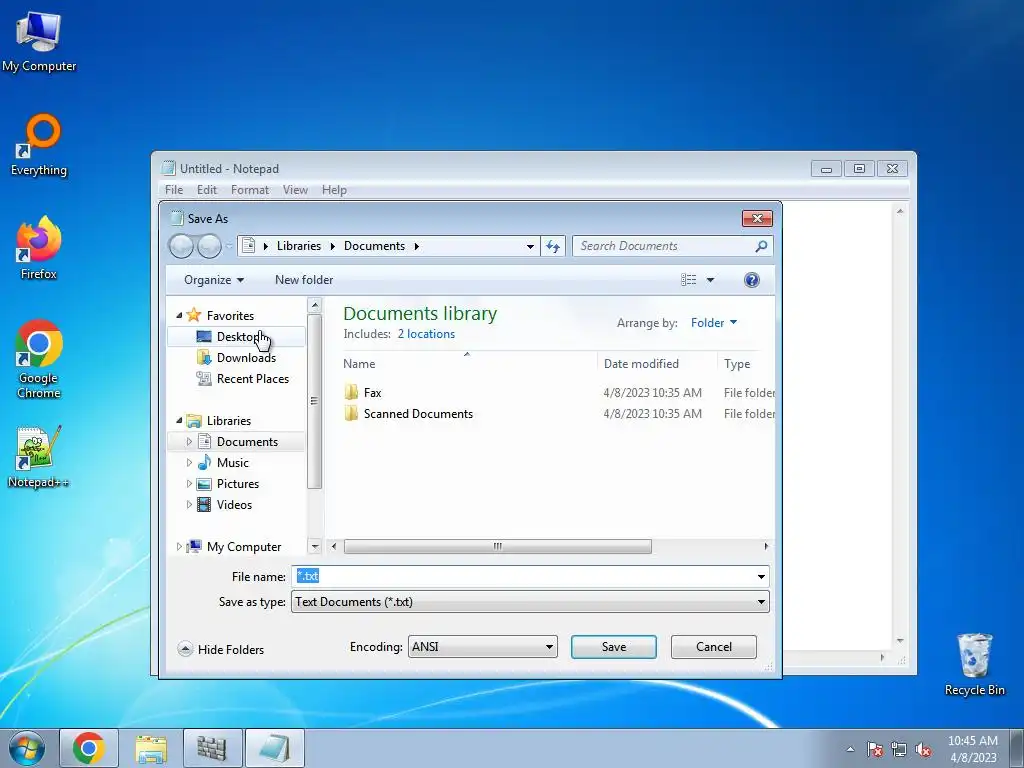Click the muted volume tray icon
The height and width of the screenshot is (768, 1024).
click(923, 749)
